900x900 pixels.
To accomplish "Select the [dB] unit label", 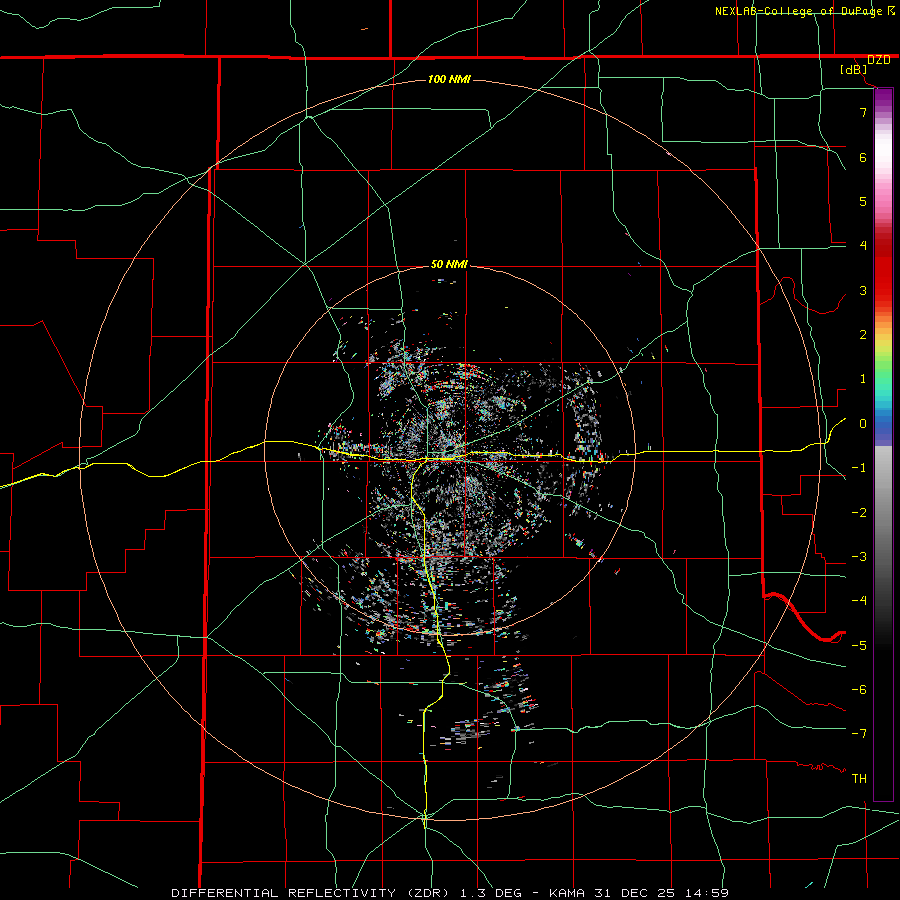I will (x=853, y=69).
